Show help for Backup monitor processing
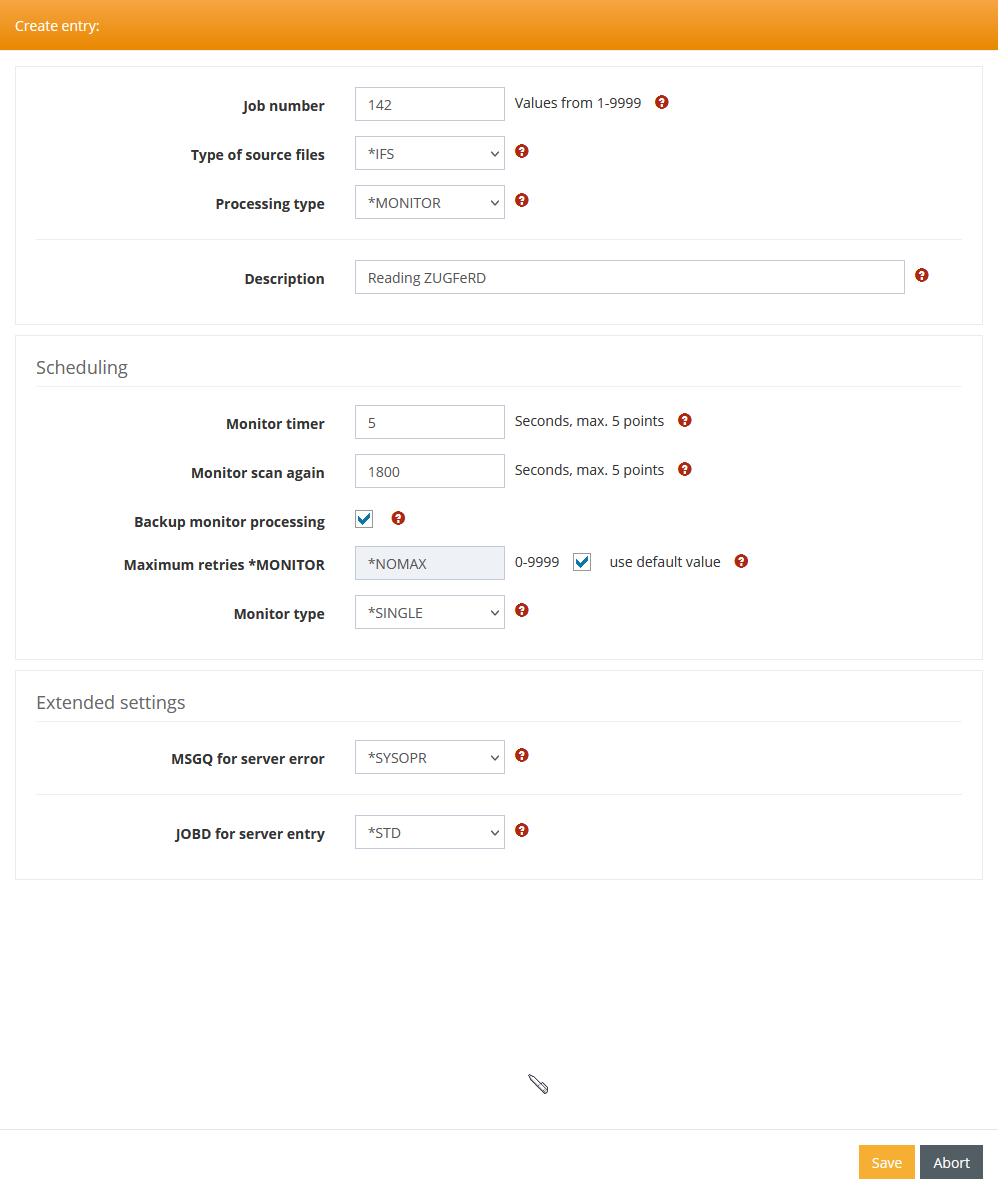Viewport: 998px width, 1194px height. (398, 518)
